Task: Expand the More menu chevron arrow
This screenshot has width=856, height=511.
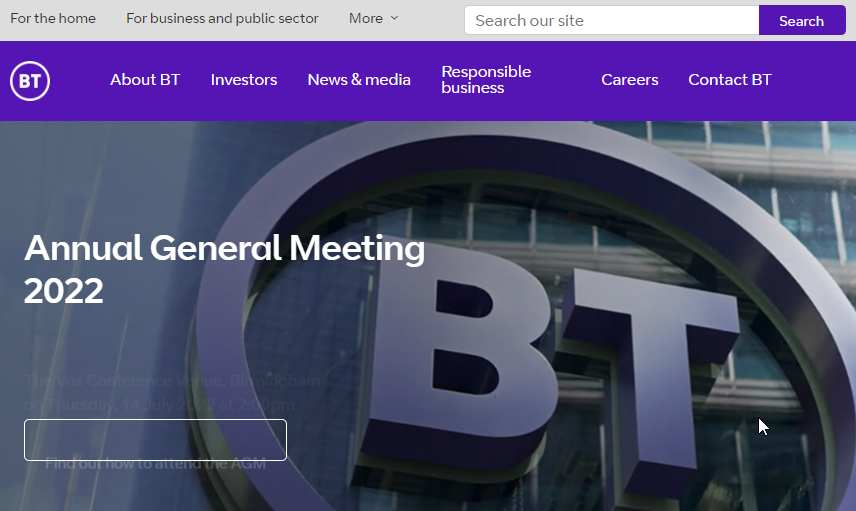Action: coord(394,19)
